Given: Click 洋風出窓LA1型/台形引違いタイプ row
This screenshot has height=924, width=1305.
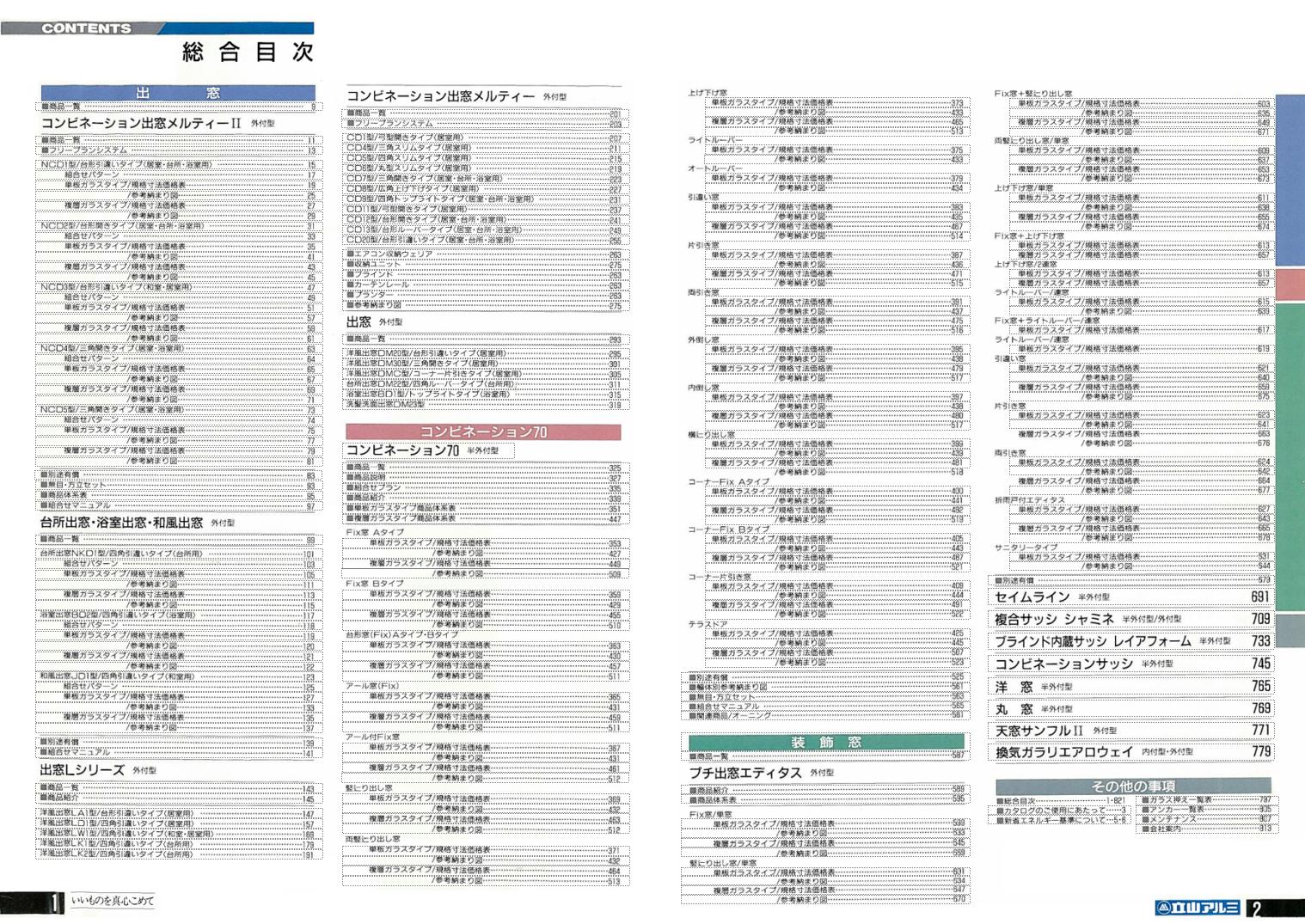Looking at the screenshot, I should pyautogui.click(x=178, y=813).
